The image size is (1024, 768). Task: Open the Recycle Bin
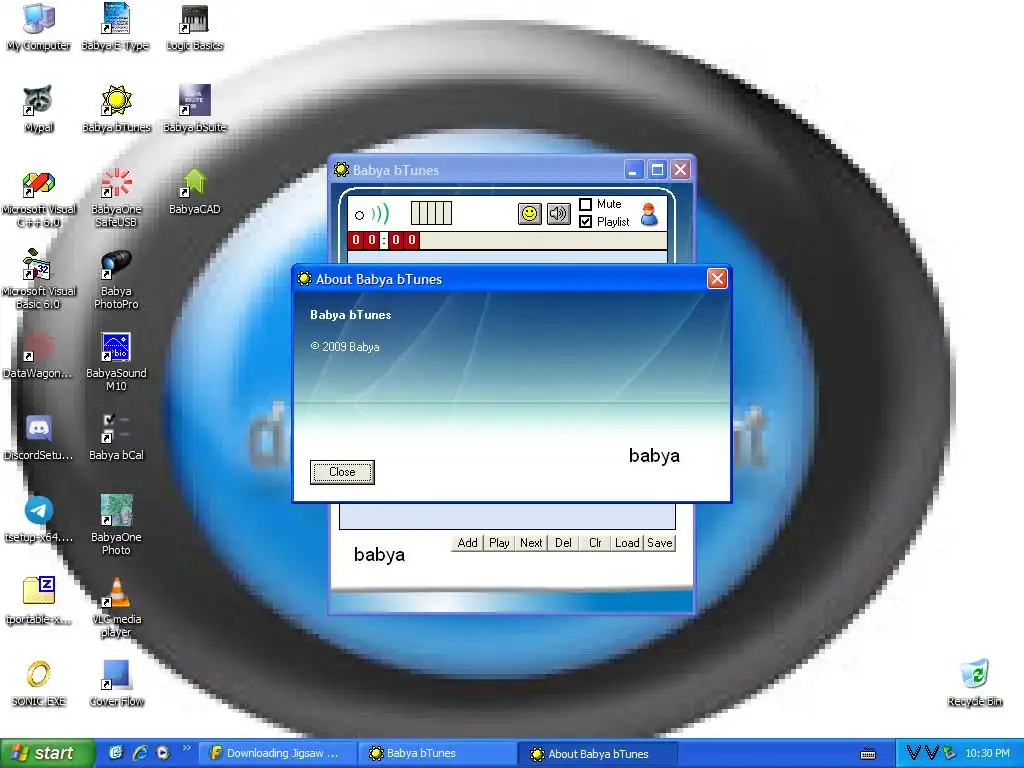(x=974, y=683)
